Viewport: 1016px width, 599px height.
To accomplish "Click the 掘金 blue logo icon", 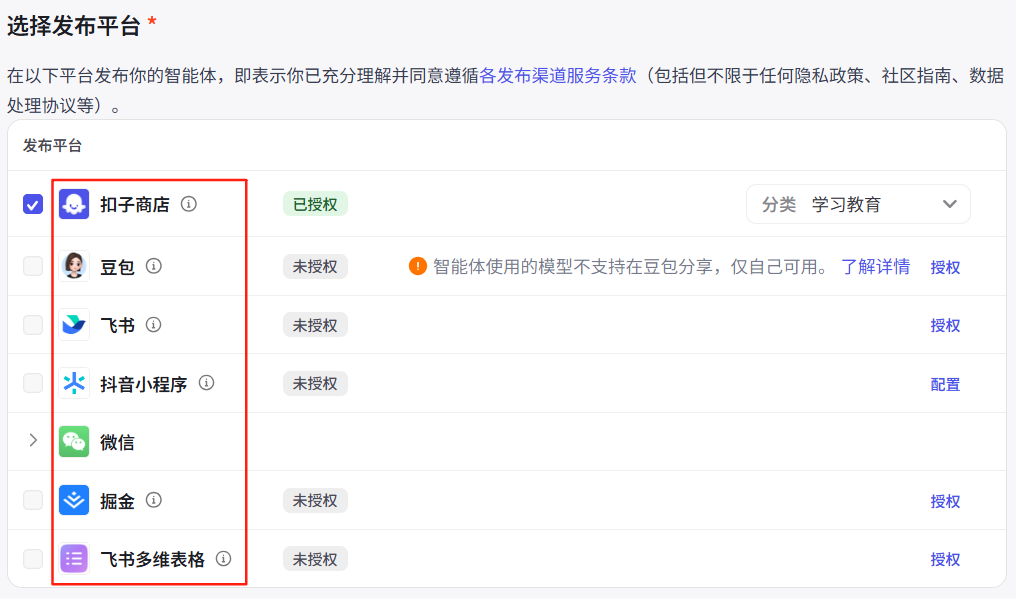I will click(x=74, y=500).
